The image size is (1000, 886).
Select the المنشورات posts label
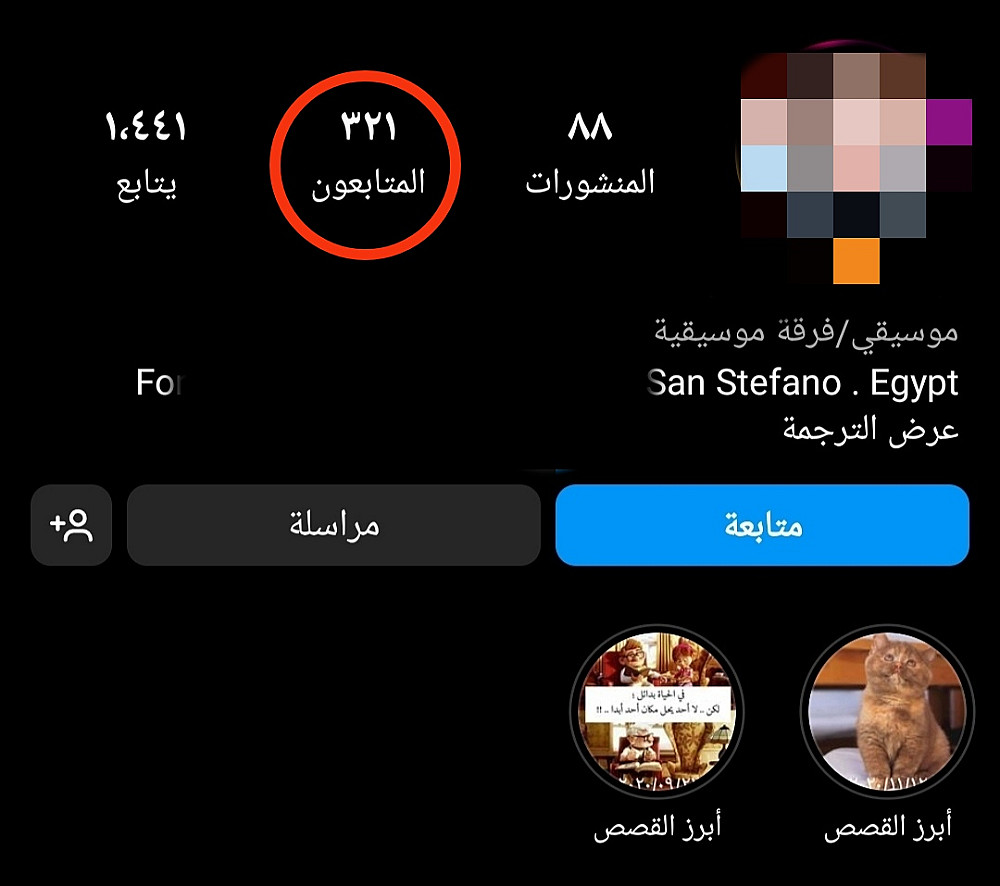click(590, 183)
